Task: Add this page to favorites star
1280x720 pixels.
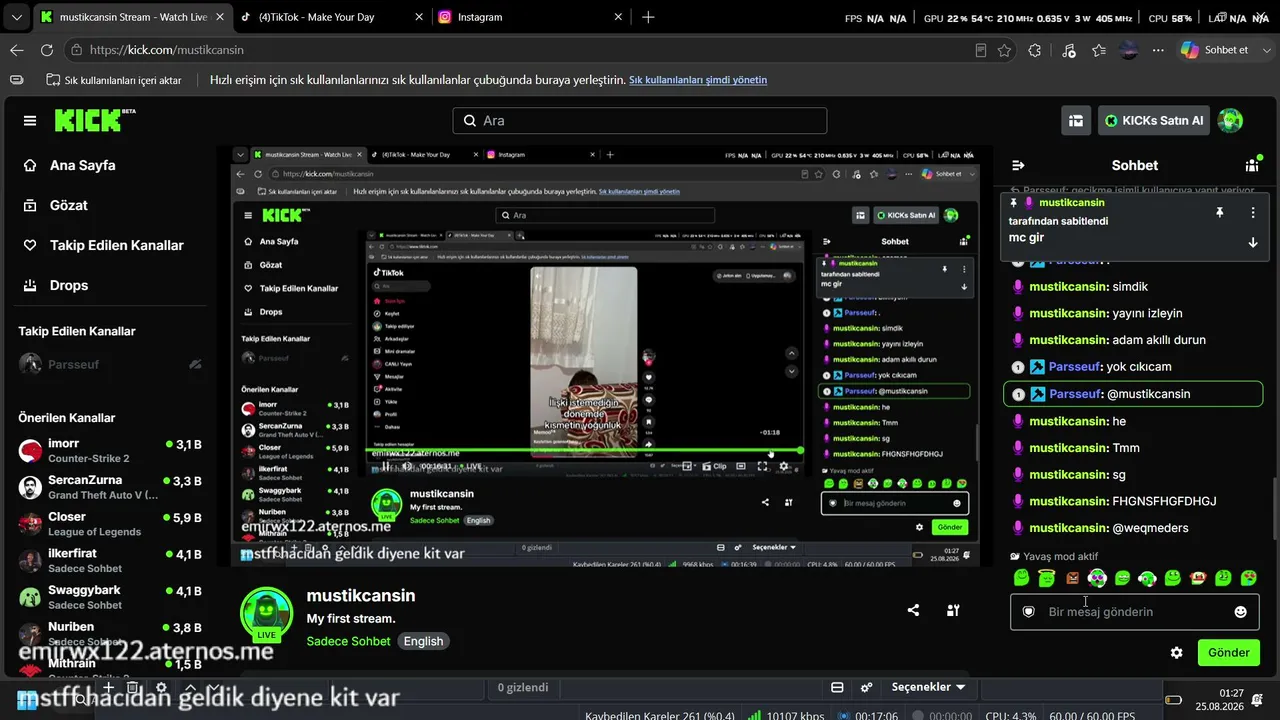Action: point(1004,50)
